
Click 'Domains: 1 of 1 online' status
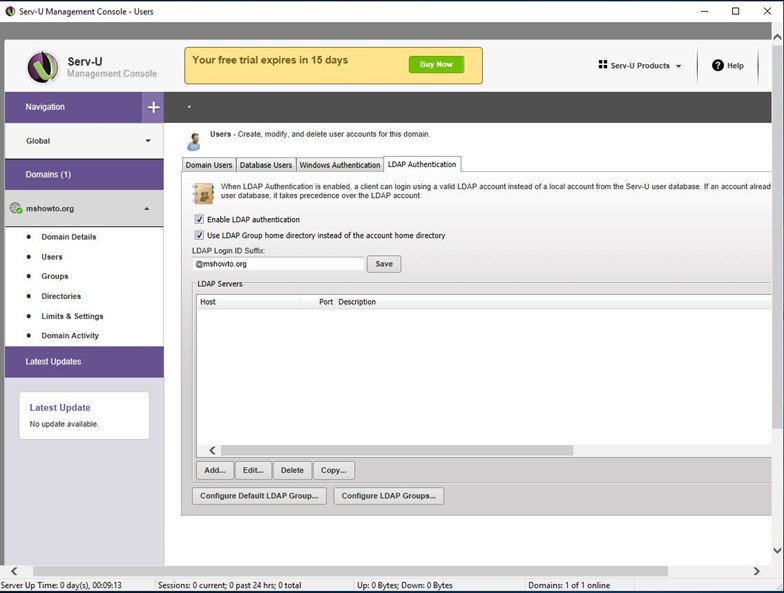coord(569,585)
